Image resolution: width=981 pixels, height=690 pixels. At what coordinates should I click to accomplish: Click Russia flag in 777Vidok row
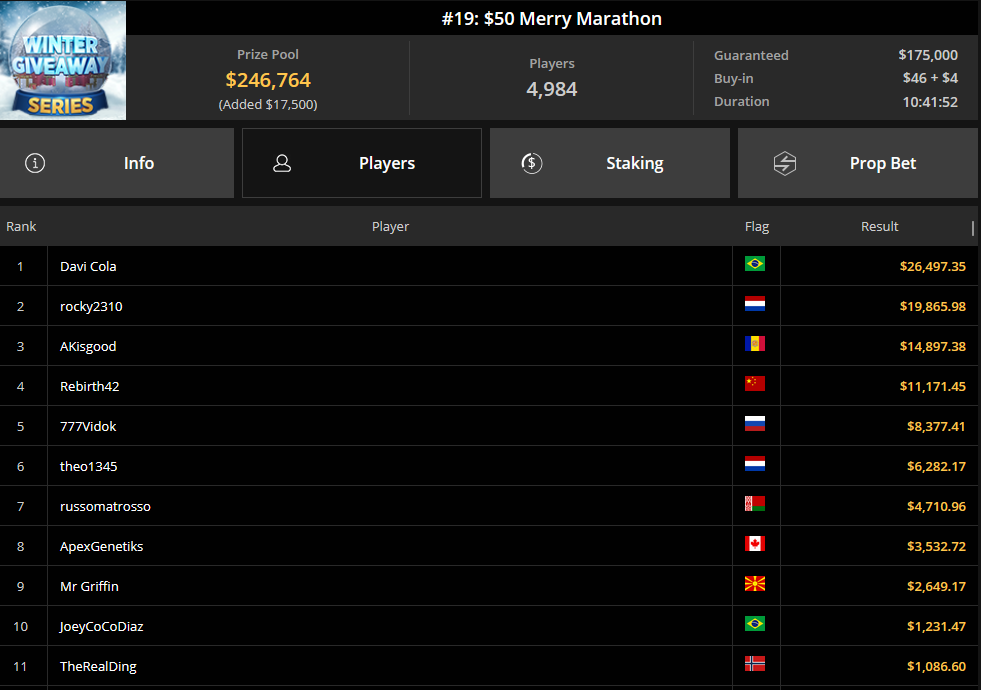point(755,424)
